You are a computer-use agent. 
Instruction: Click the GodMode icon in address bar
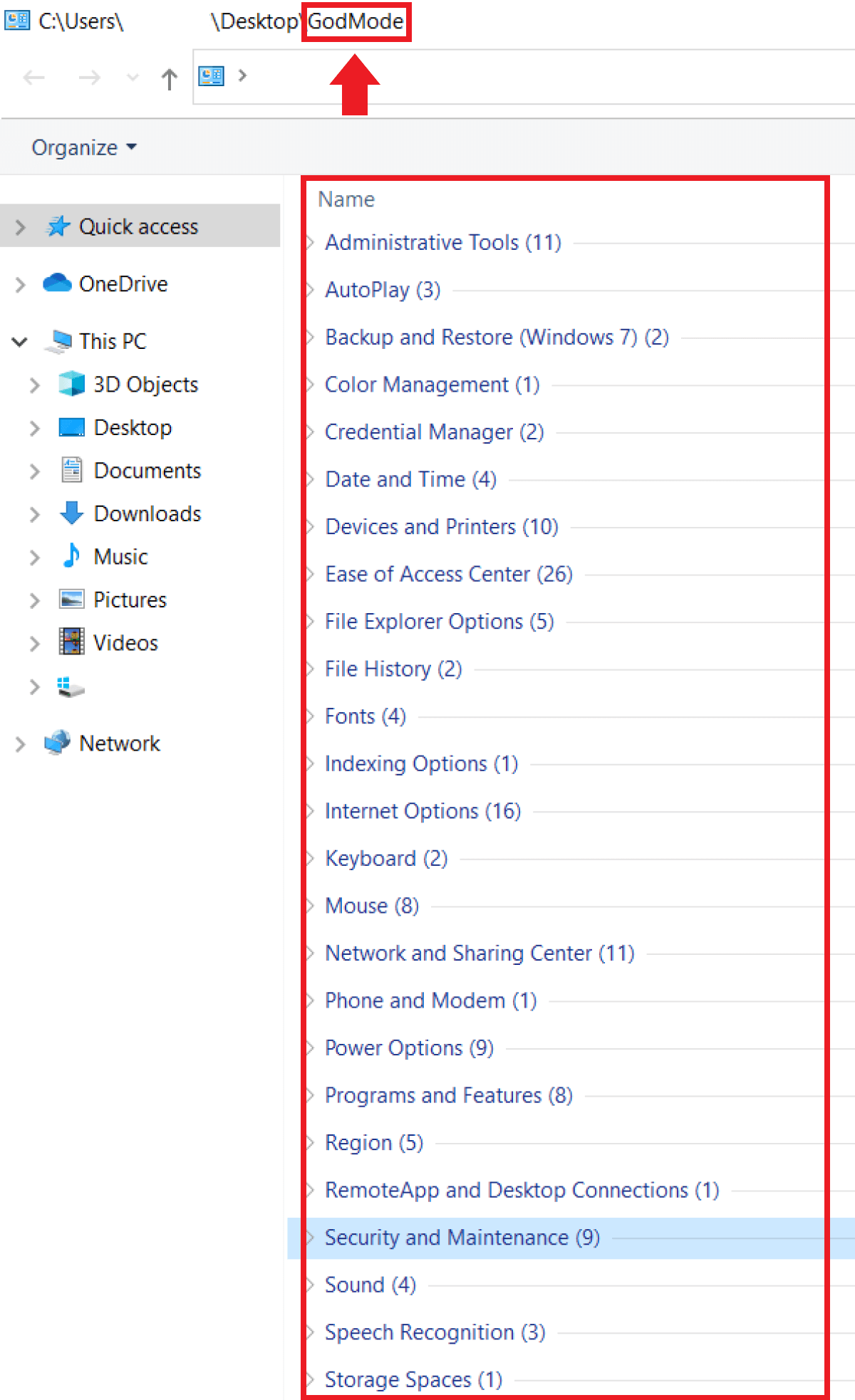coord(212,75)
